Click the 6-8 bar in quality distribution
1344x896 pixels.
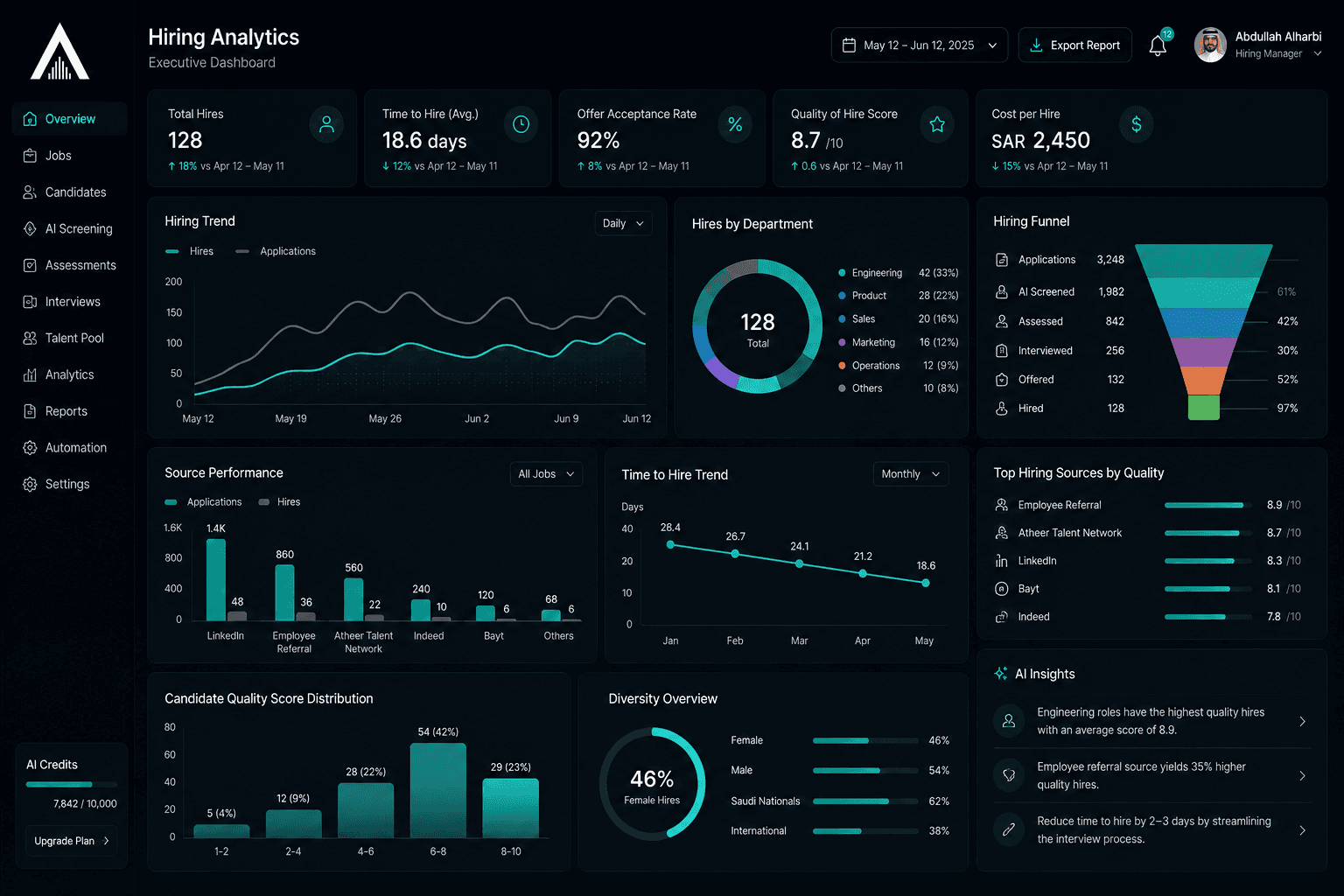pyautogui.click(x=438, y=791)
